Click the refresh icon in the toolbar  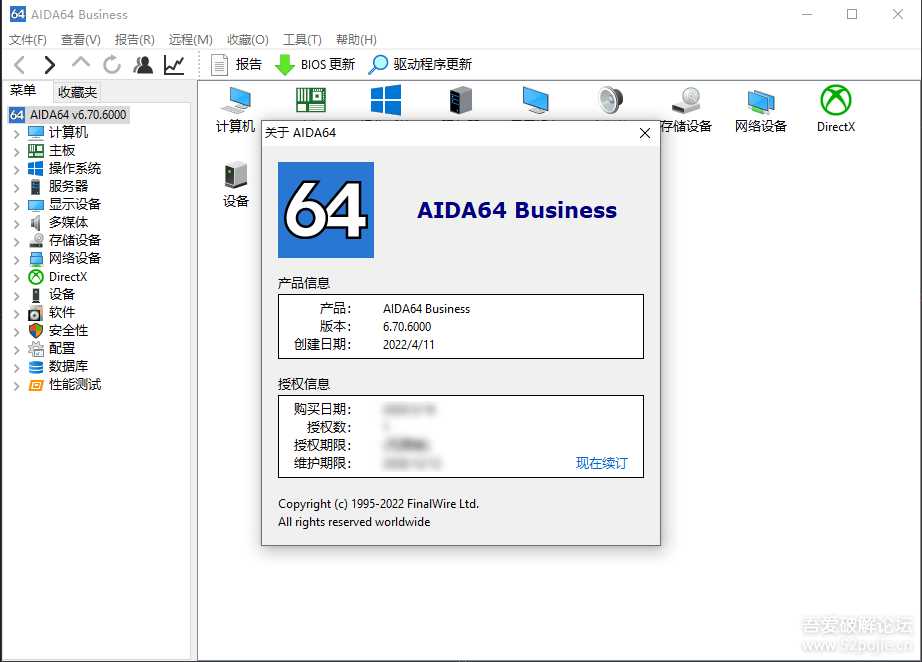click(111, 65)
